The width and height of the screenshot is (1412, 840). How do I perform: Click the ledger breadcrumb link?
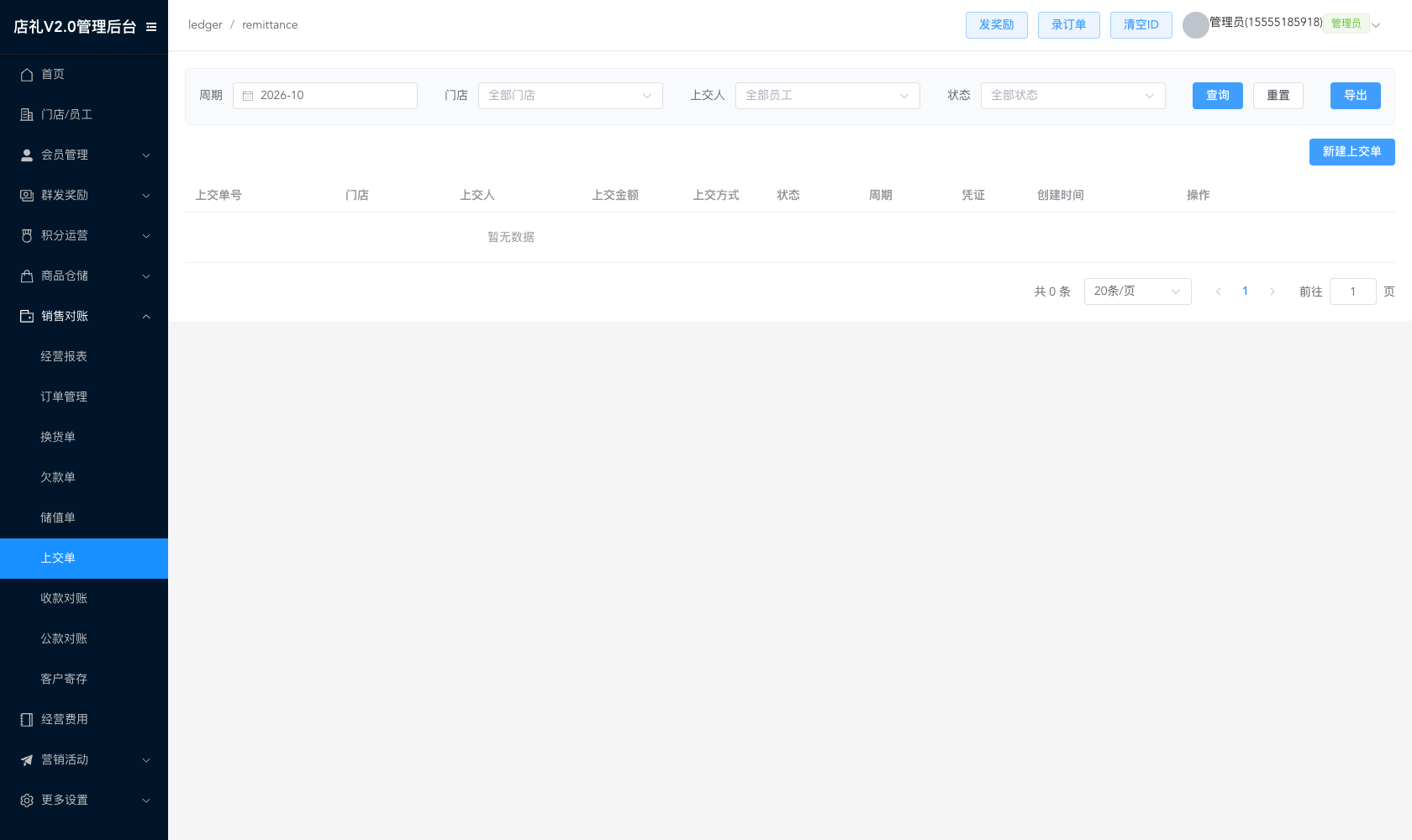[205, 25]
